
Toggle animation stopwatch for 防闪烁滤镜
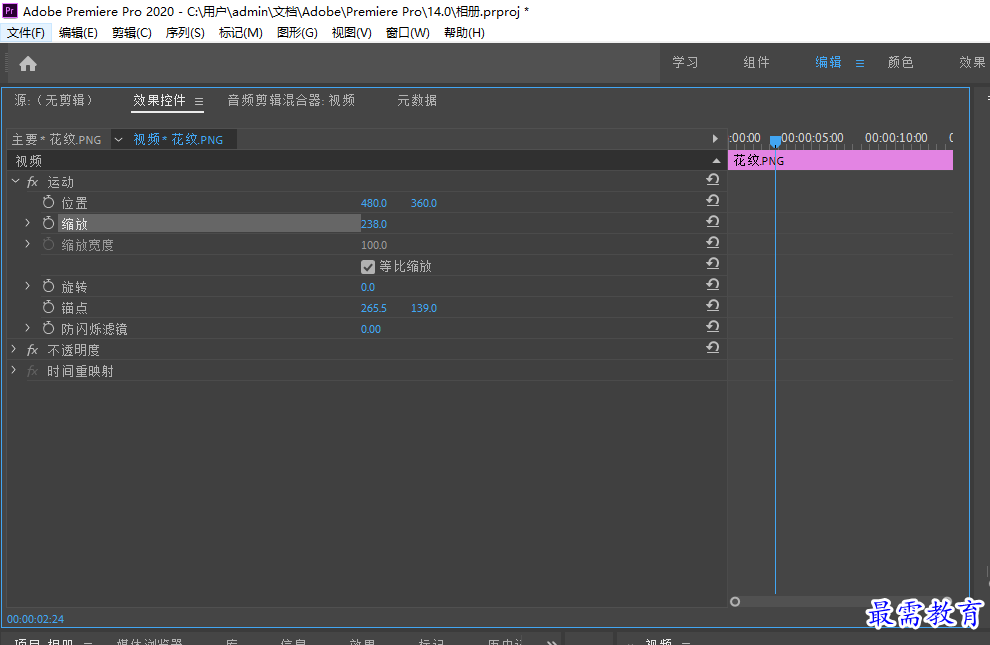click(x=49, y=328)
